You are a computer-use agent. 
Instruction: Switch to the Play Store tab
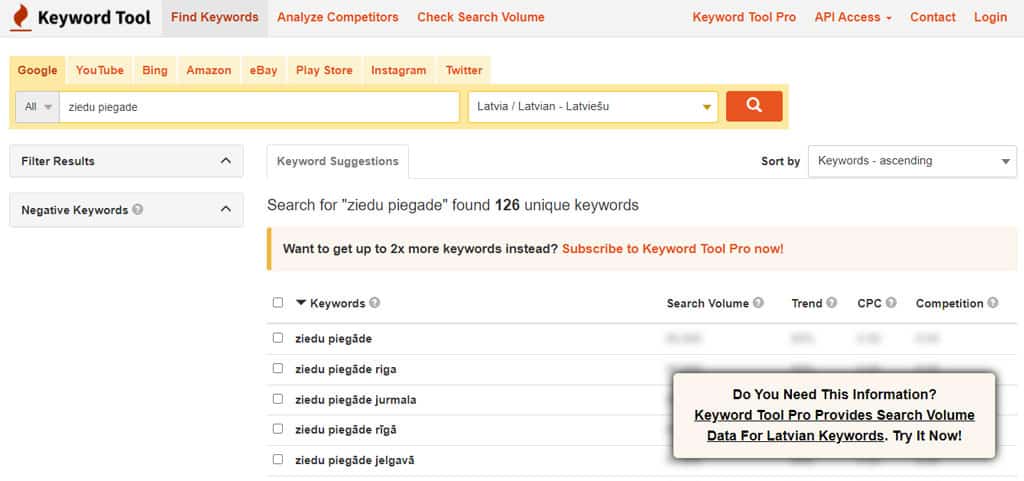pos(324,70)
